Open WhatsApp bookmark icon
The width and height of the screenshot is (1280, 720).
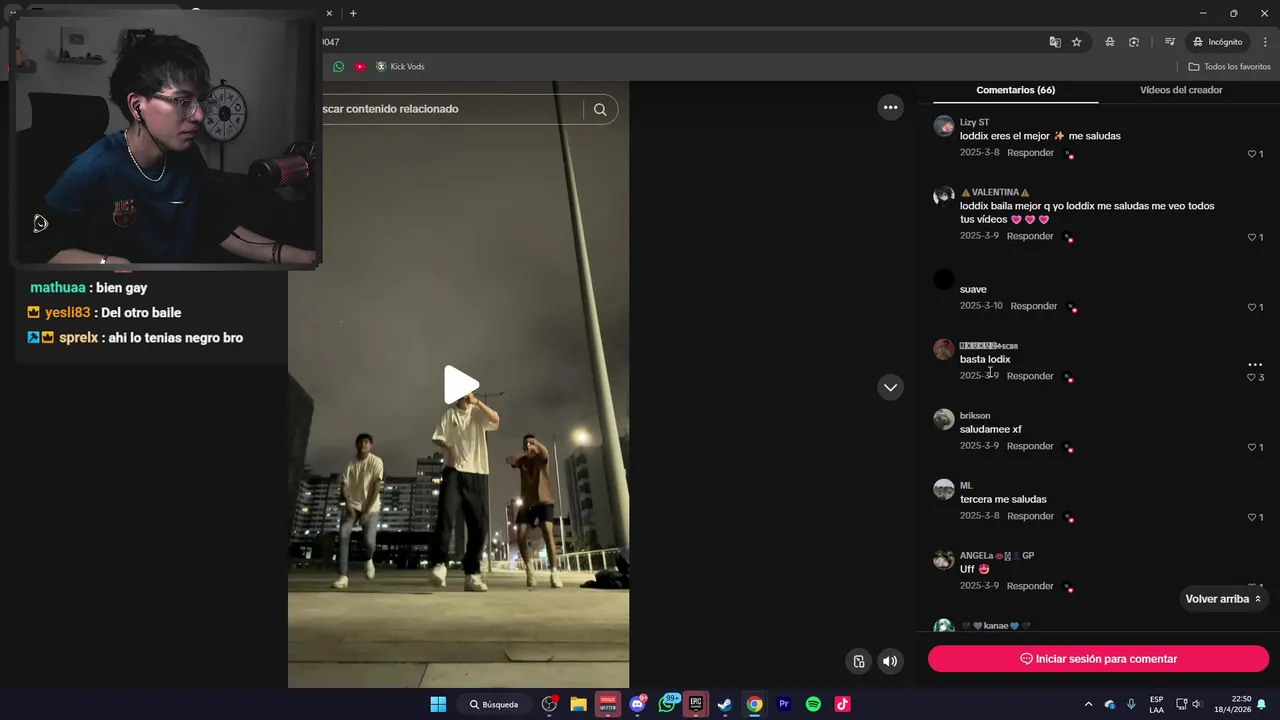pos(338,67)
